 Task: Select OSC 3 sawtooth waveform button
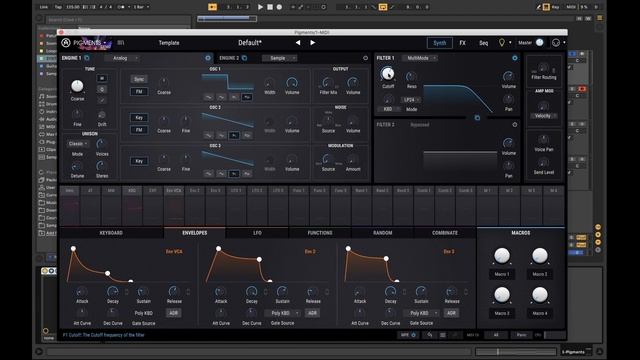tap(234, 173)
